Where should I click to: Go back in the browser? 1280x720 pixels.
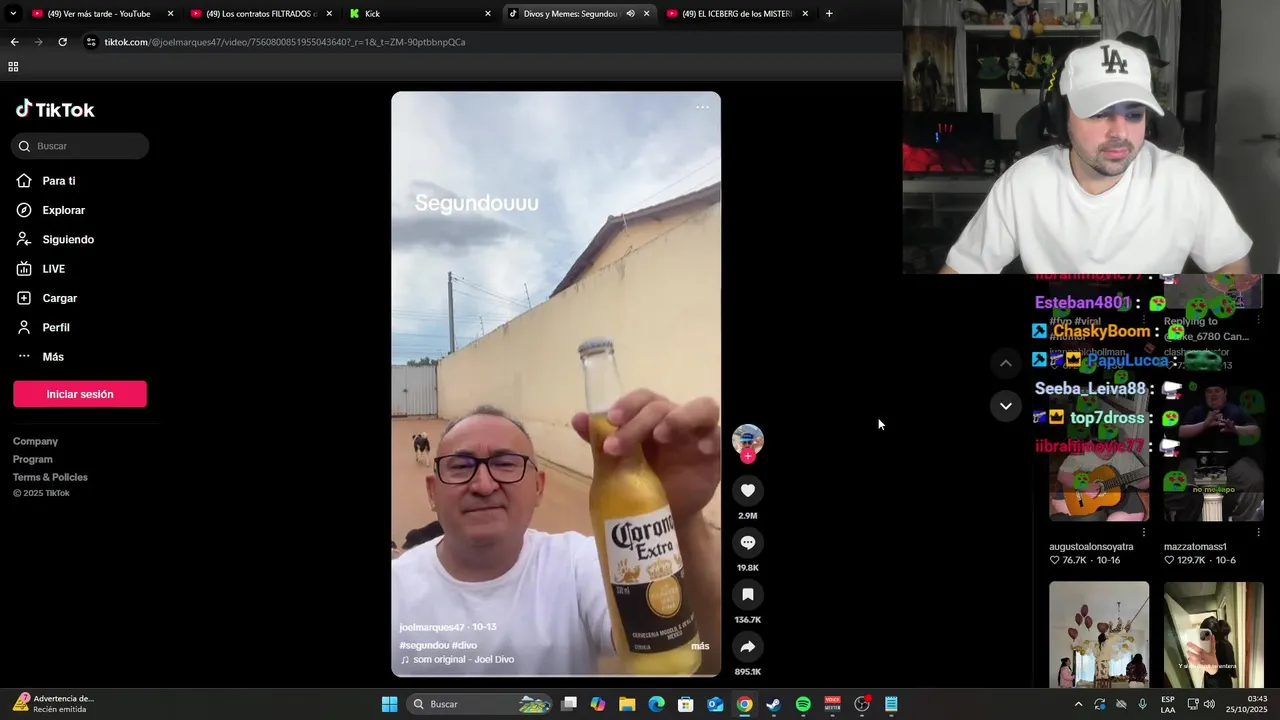(14, 42)
